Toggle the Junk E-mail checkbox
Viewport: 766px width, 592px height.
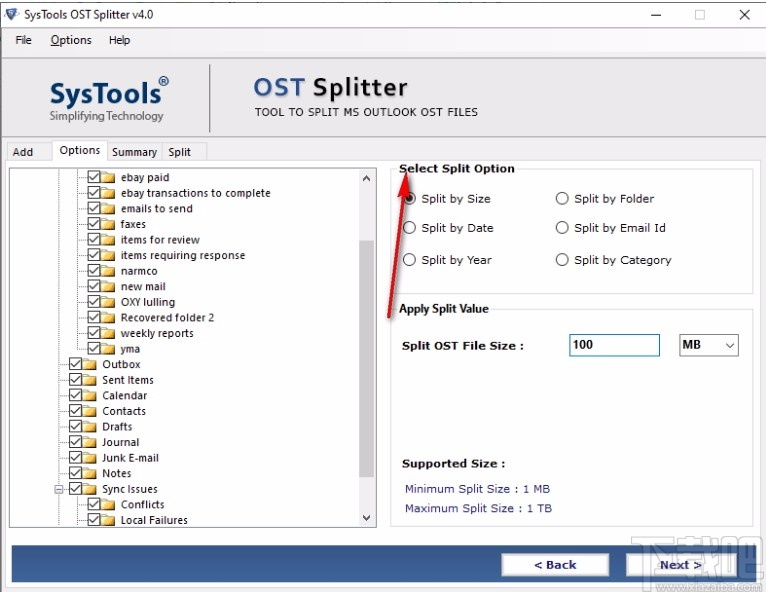(x=76, y=458)
